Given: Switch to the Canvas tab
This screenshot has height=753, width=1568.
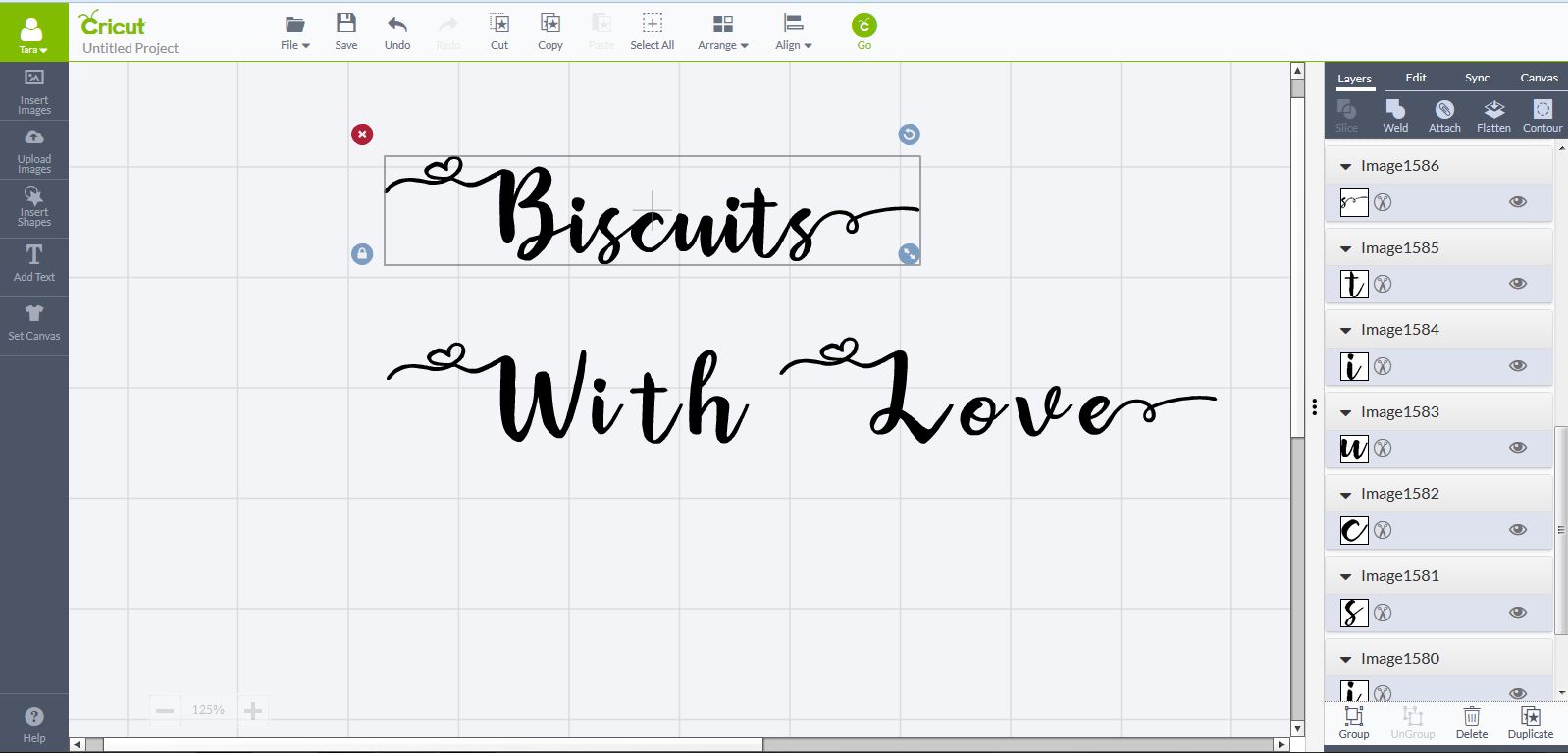Looking at the screenshot, I should (x=1539, y=78).
